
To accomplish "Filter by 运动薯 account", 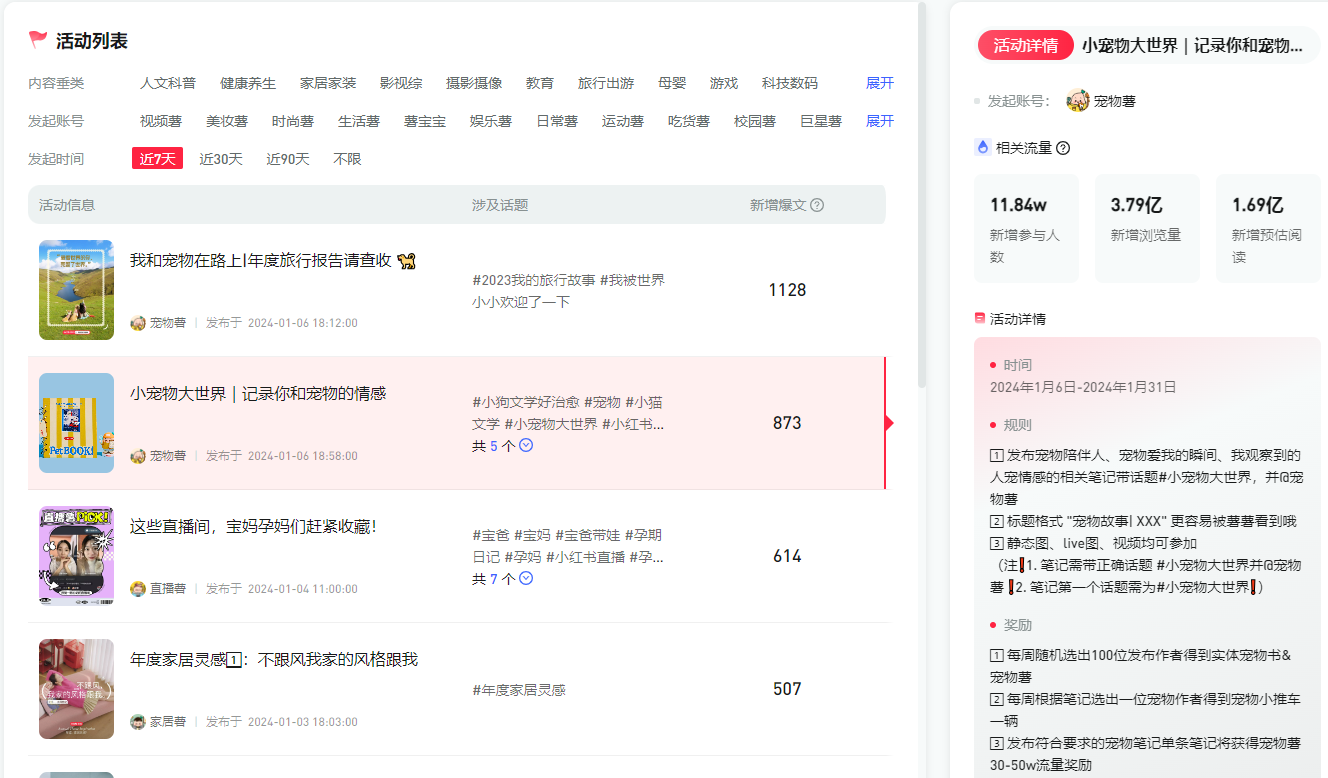I will pos(623,121).
